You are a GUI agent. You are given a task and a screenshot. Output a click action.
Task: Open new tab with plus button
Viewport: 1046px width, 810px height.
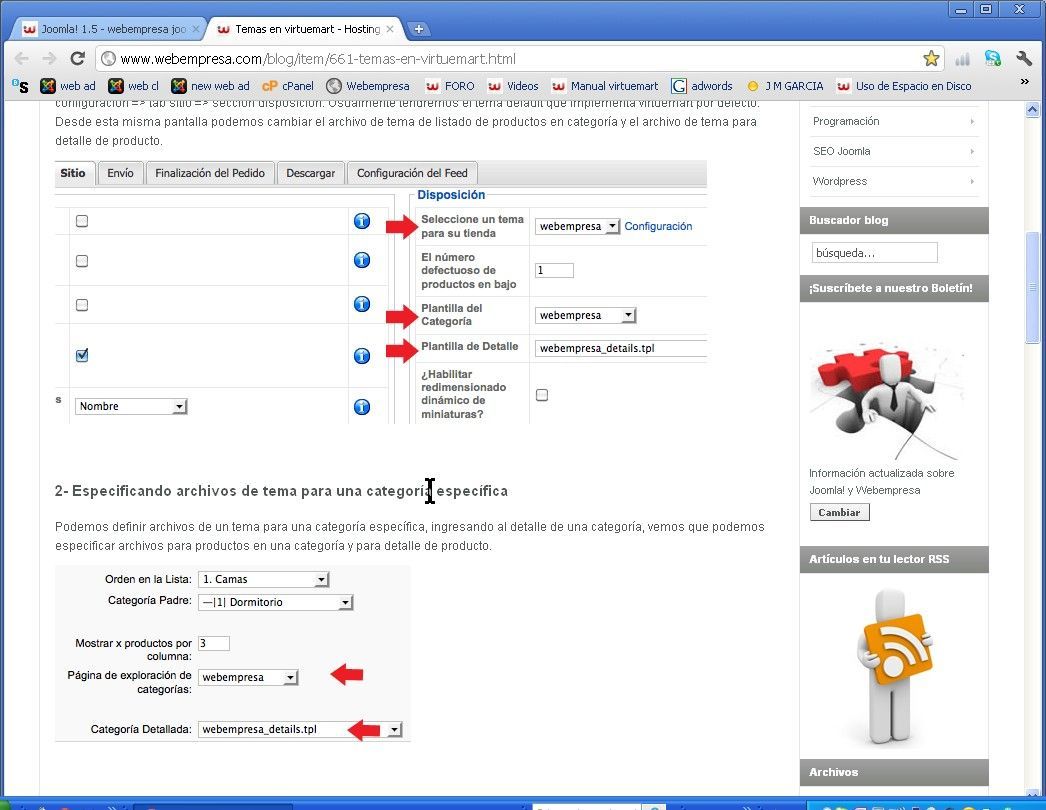pos(418,29)
